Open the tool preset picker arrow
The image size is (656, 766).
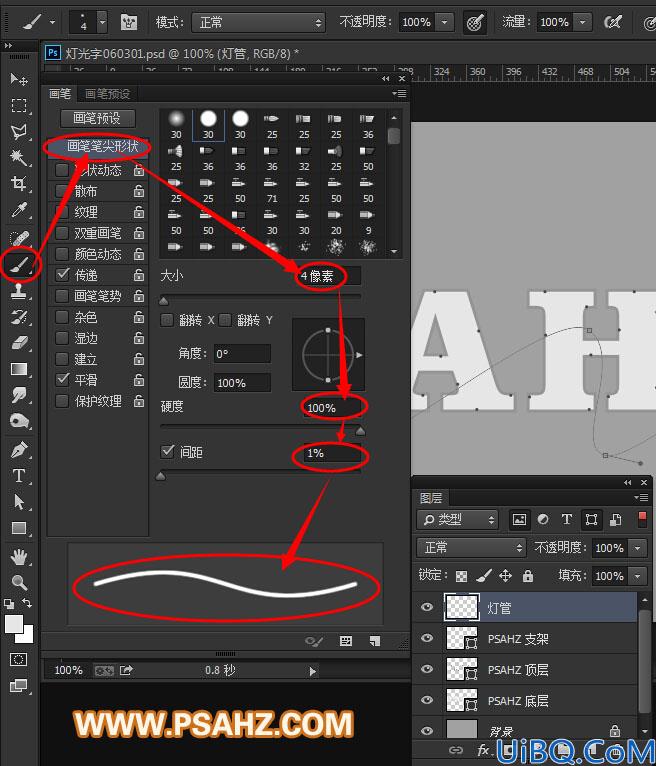(52, 22)
